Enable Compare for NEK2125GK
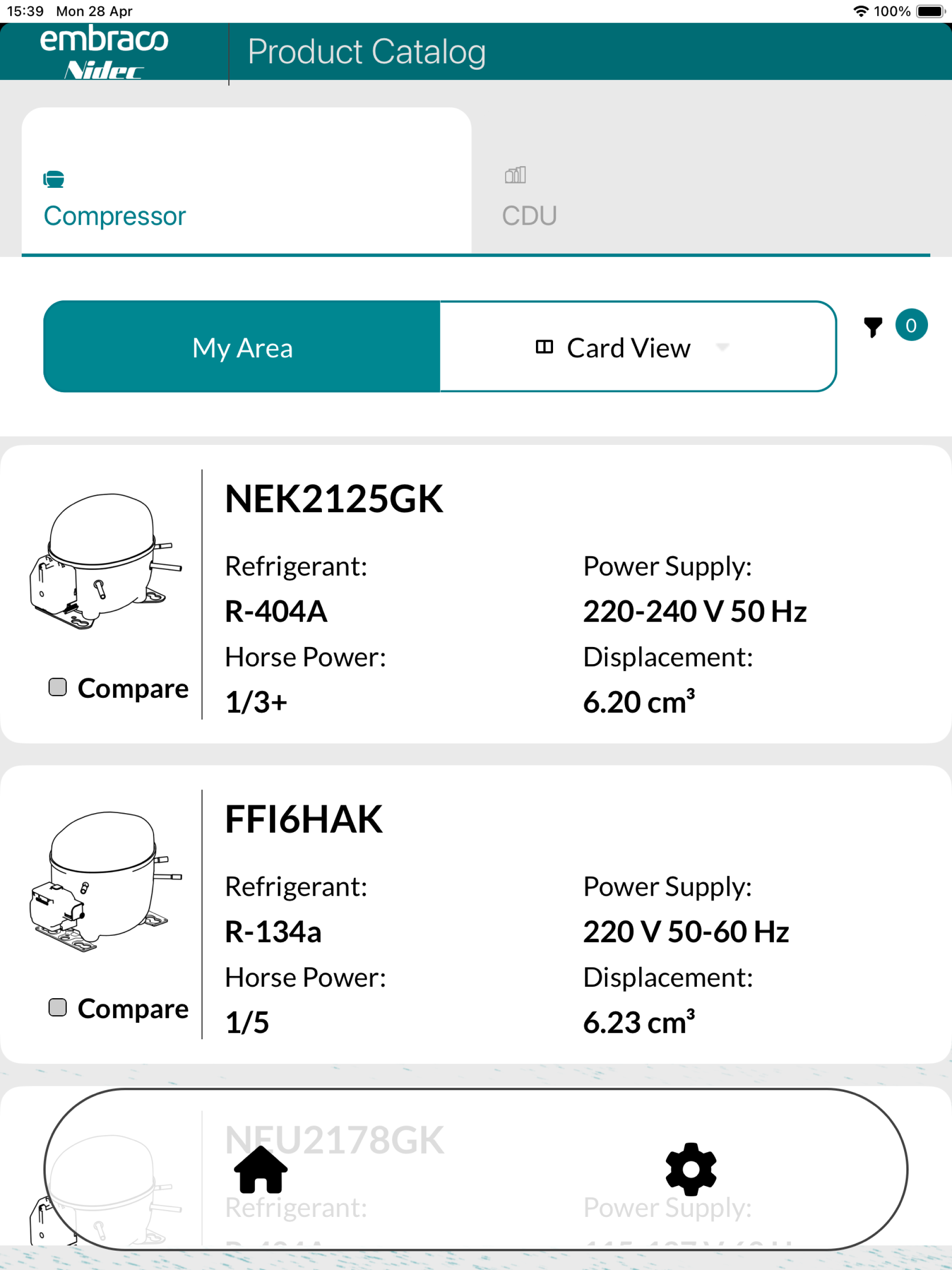The width and height of the screenshot is (952, 1270). click(x=57, y=687)
